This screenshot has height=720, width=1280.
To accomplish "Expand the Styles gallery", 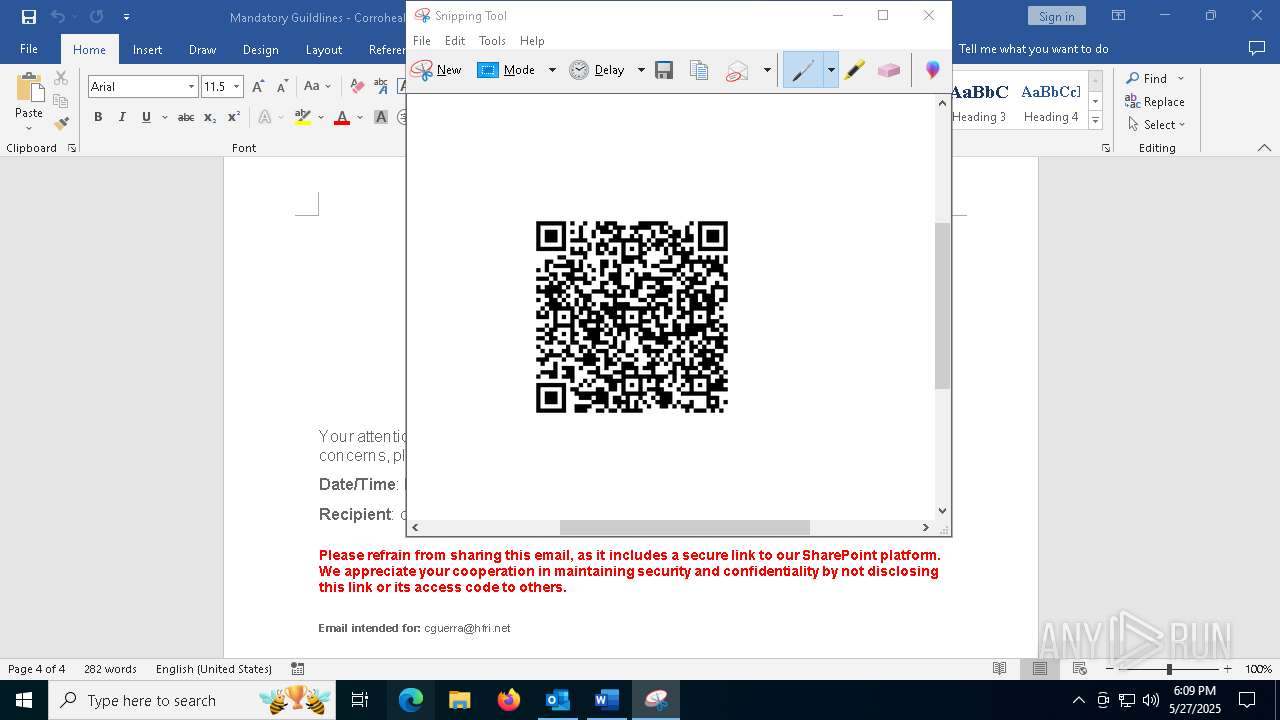I will (1095, 121).
